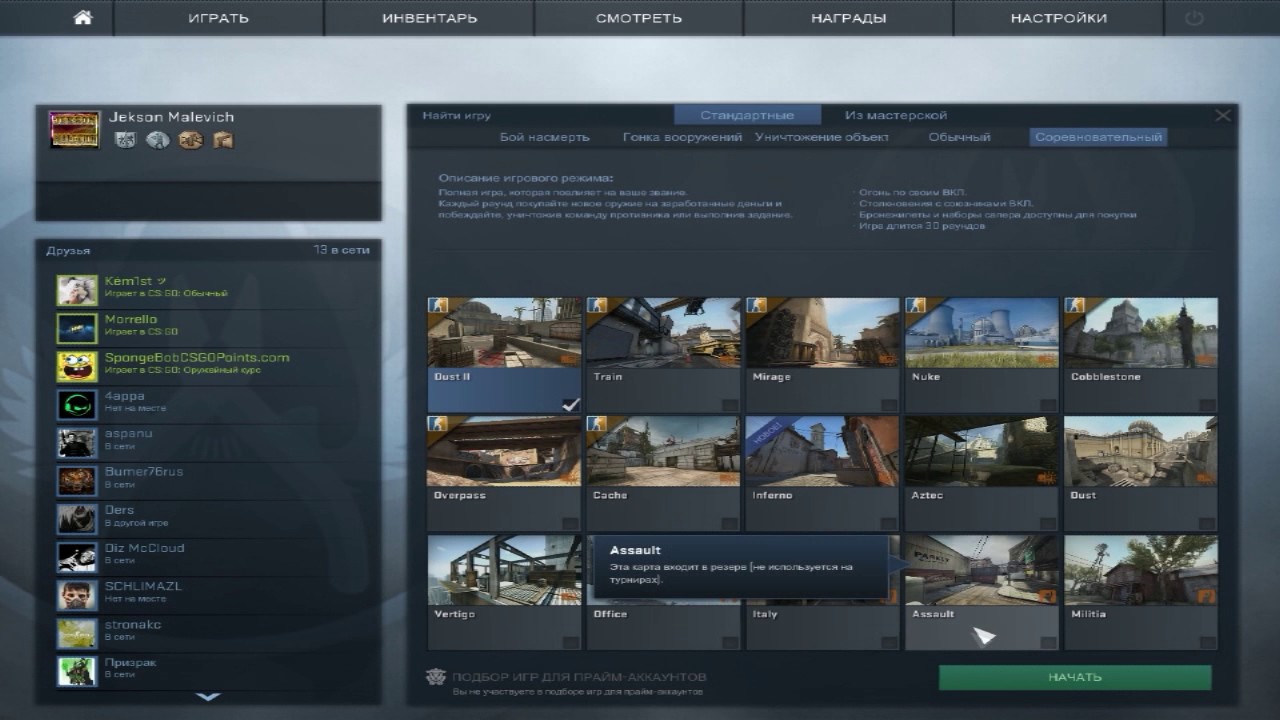
Task: Click ПОДБОР ИГР ДЛЯ ПРАЙМ-АККАУНТОВ
Action: pos(579,677)
